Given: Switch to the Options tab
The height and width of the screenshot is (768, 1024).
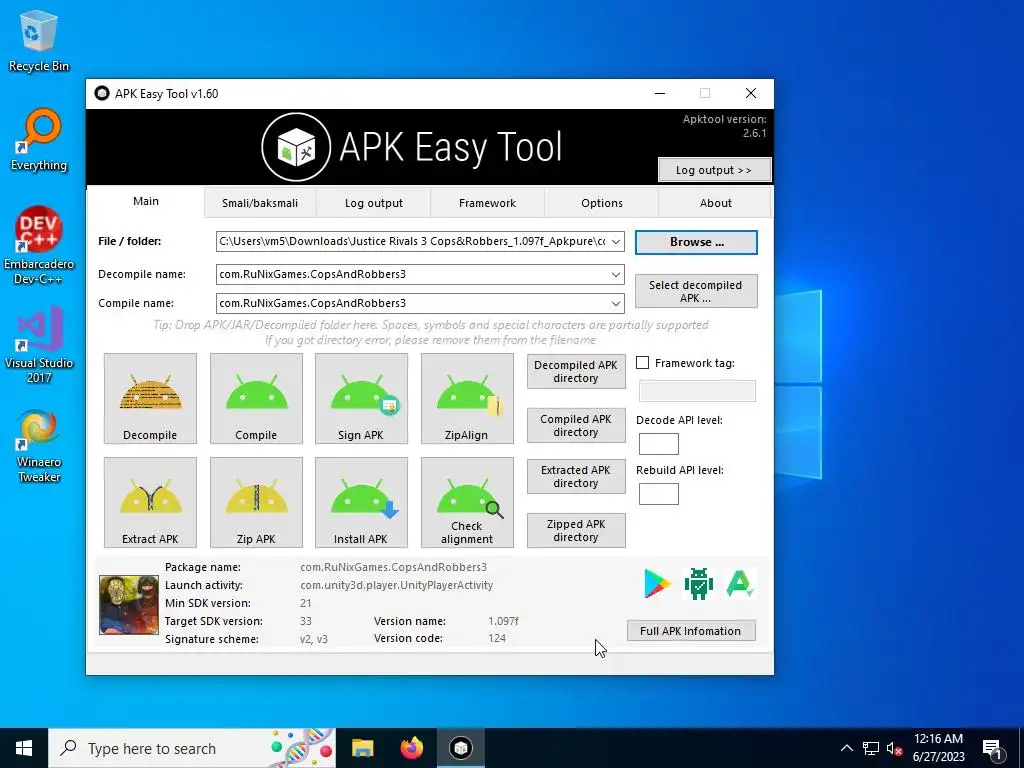Looking at the screenshot, I should pos(601,203).
